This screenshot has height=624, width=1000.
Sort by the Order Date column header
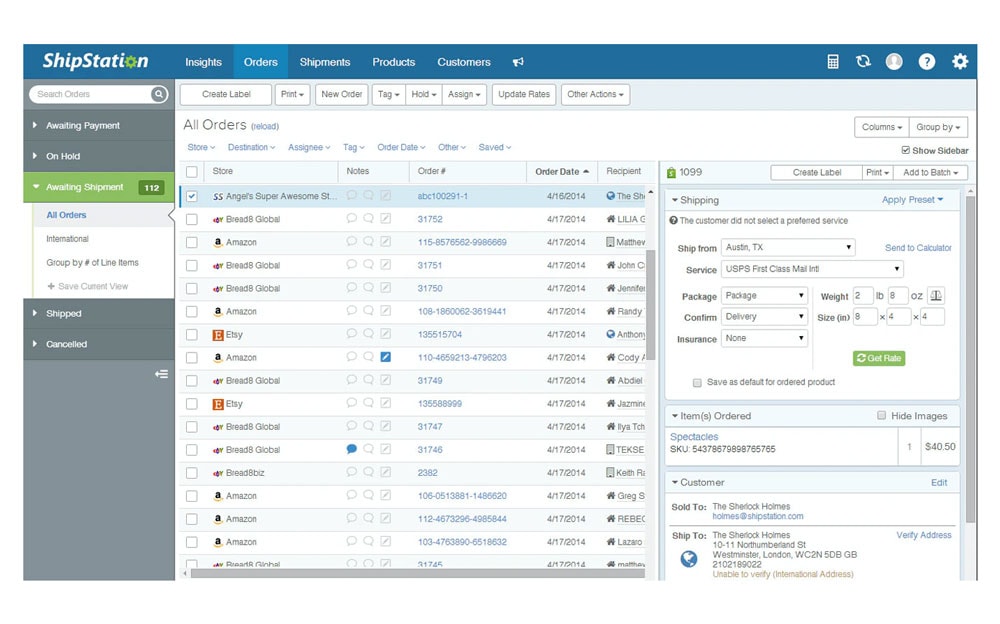coord(562,172)
